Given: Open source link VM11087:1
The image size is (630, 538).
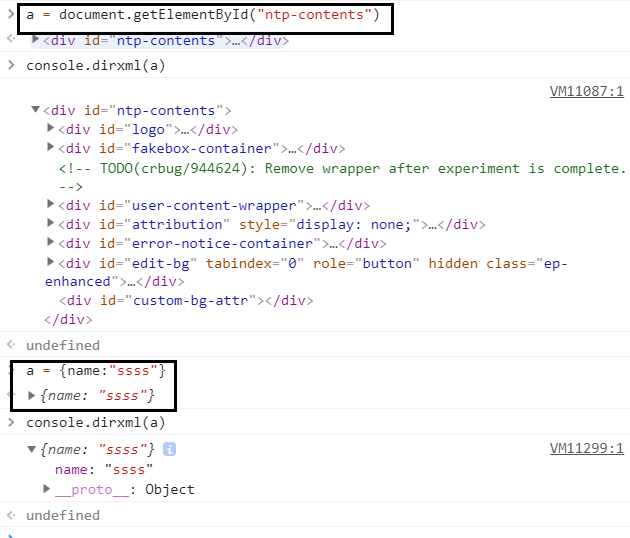Looking at the screenshot, I should click(587, 91).
